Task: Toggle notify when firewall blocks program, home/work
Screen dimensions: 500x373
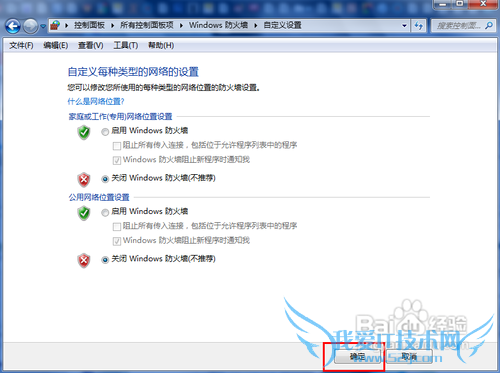Action: [x=117, y=160]
